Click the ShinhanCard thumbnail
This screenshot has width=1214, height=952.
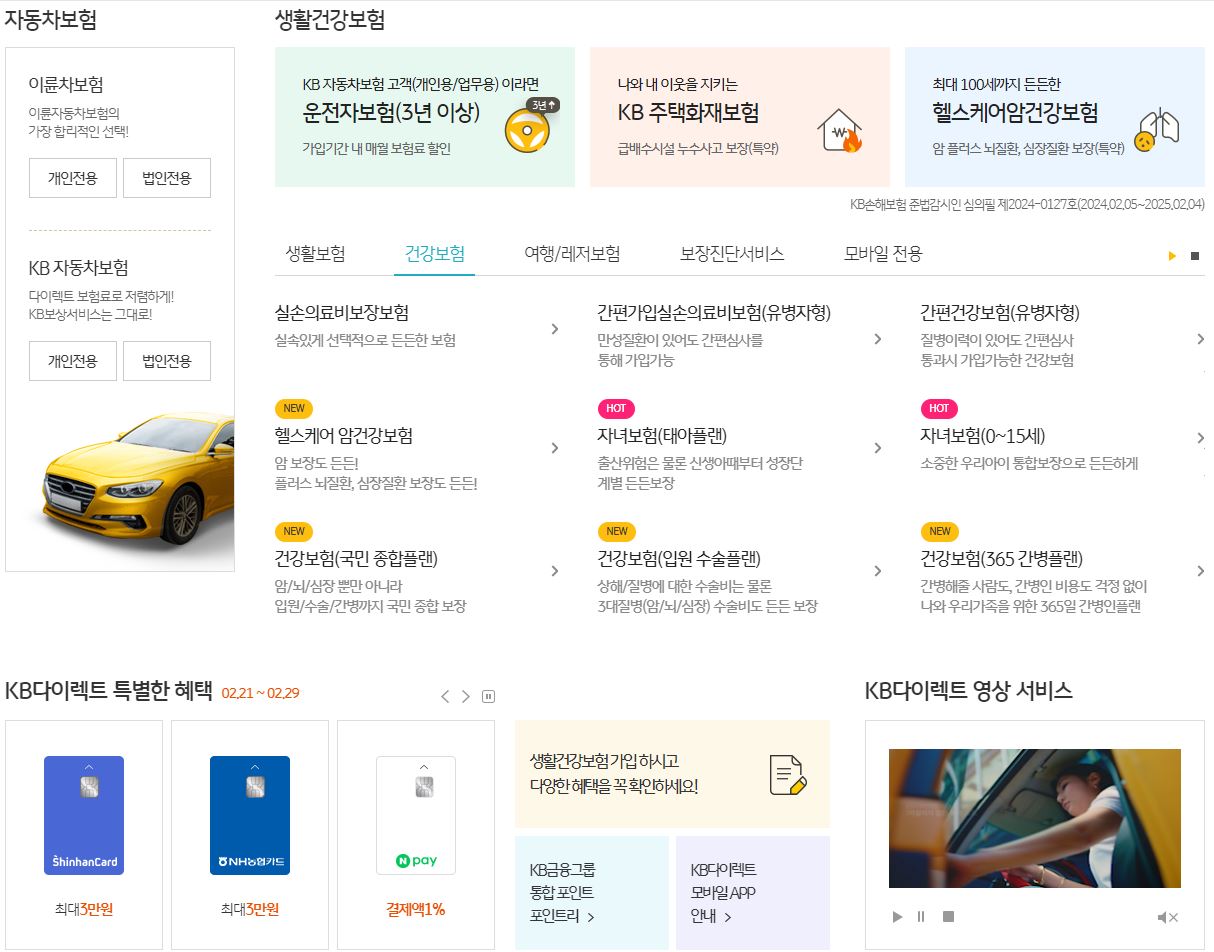(85, 815)
